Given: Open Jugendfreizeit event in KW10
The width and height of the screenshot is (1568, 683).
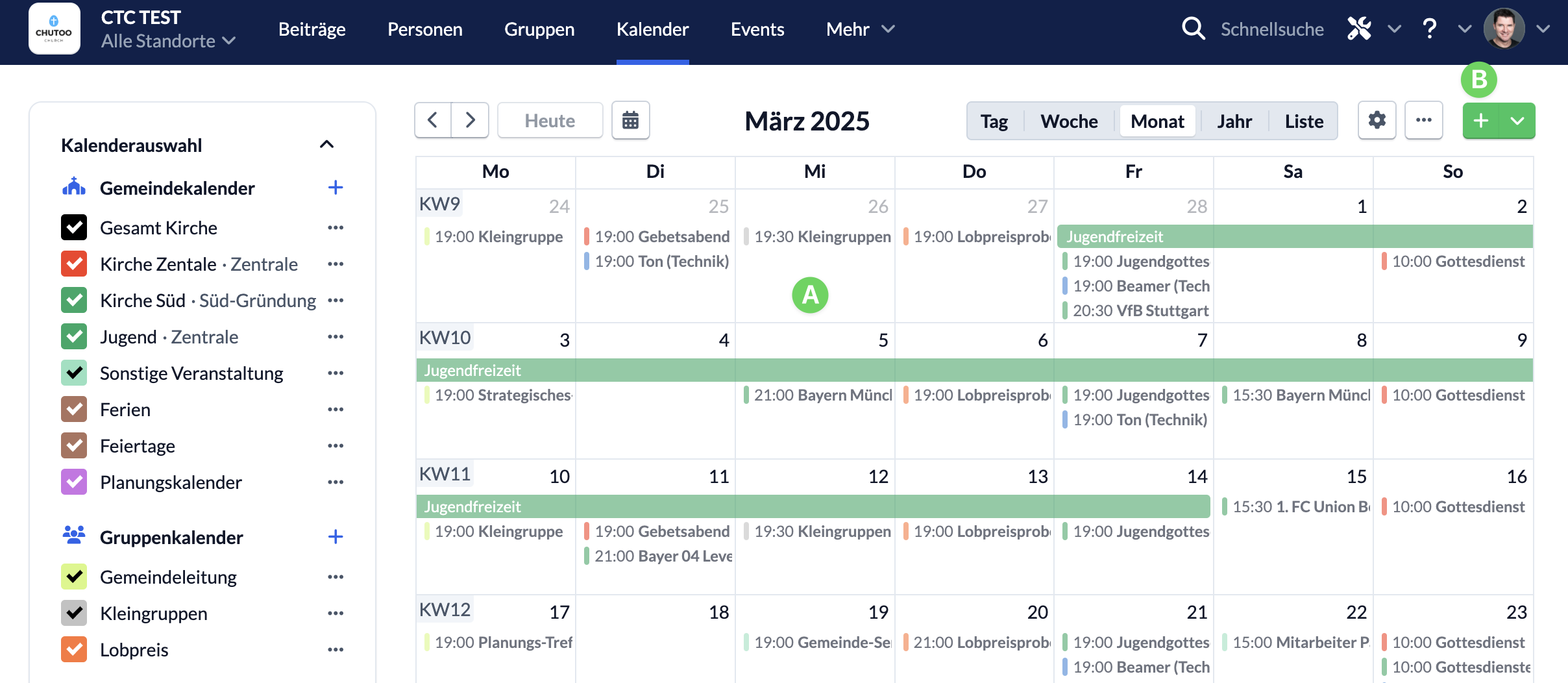Looking at the screenshot, I should point(974,370).
